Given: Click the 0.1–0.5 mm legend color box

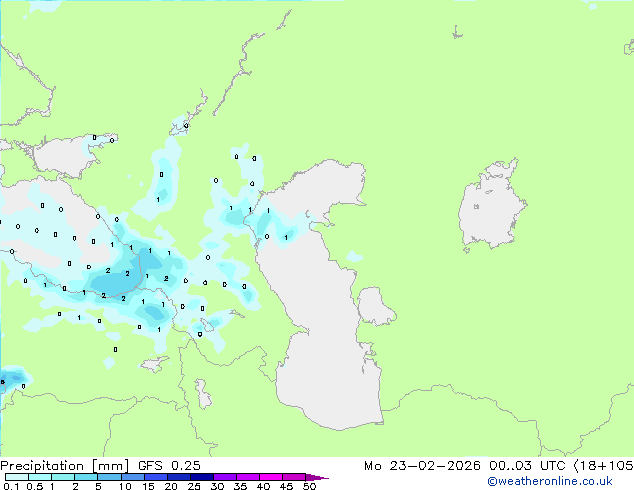Looking at the screenshot, I should coord(17,477).
